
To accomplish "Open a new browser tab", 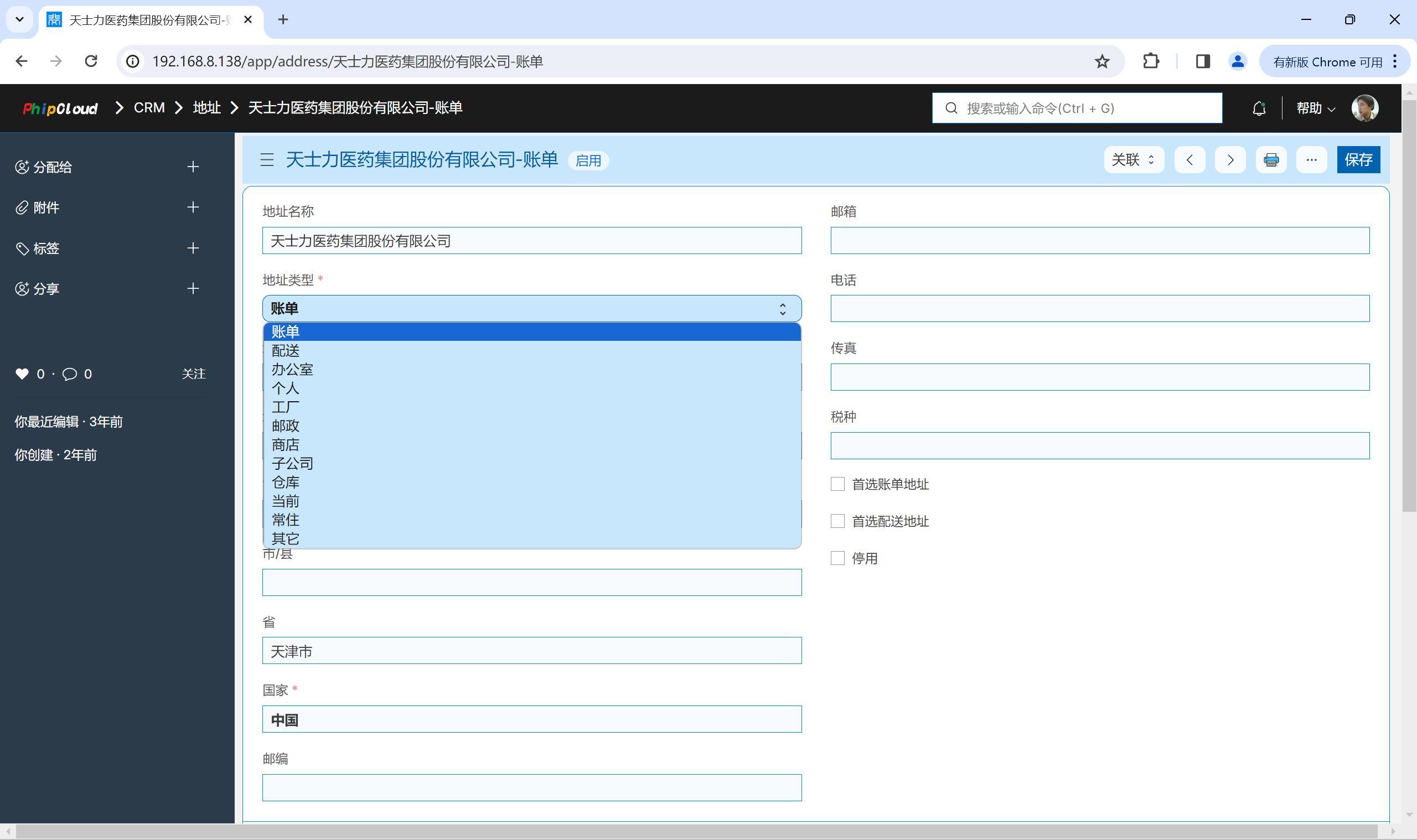I will tap(283, 20).
